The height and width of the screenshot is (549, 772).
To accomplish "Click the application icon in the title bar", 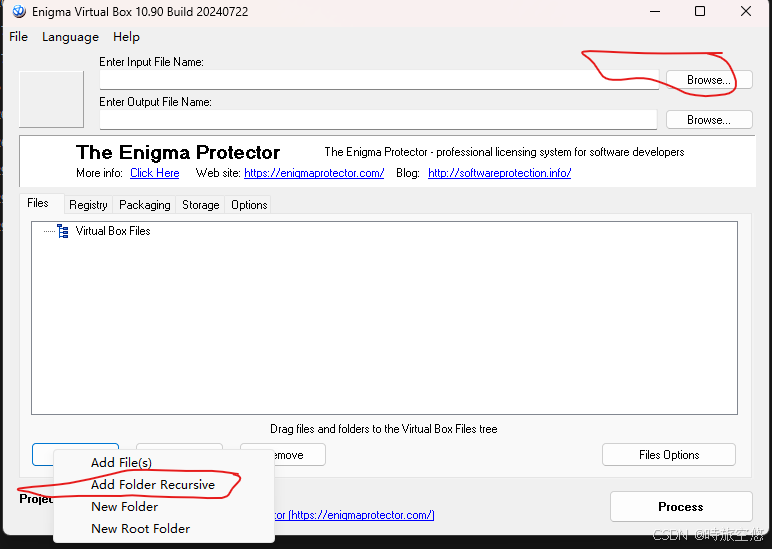I will pyautogui.click(x=19, y=11).
